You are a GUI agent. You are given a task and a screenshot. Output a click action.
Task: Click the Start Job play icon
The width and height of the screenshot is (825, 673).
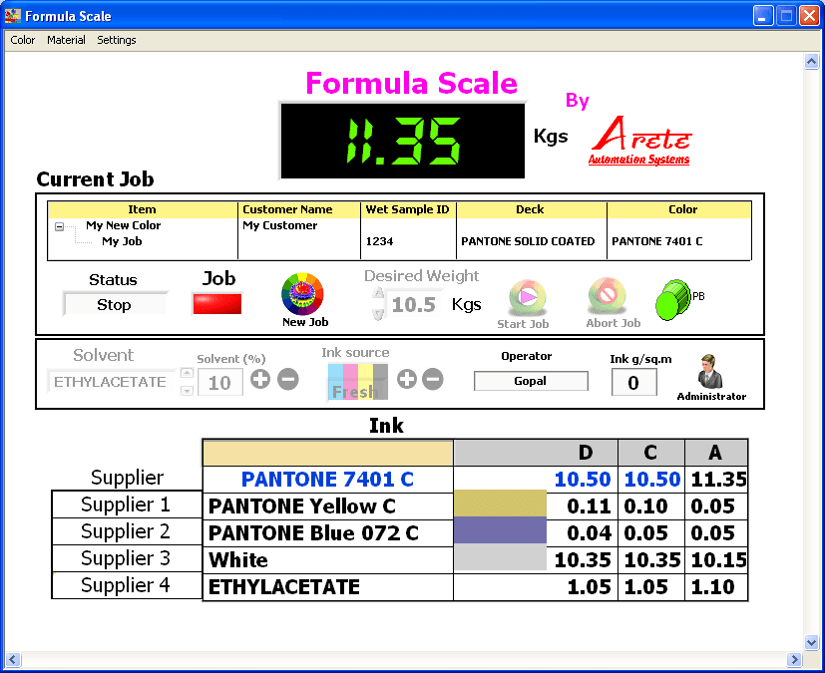pyautogui.click(x=527, y=297)
